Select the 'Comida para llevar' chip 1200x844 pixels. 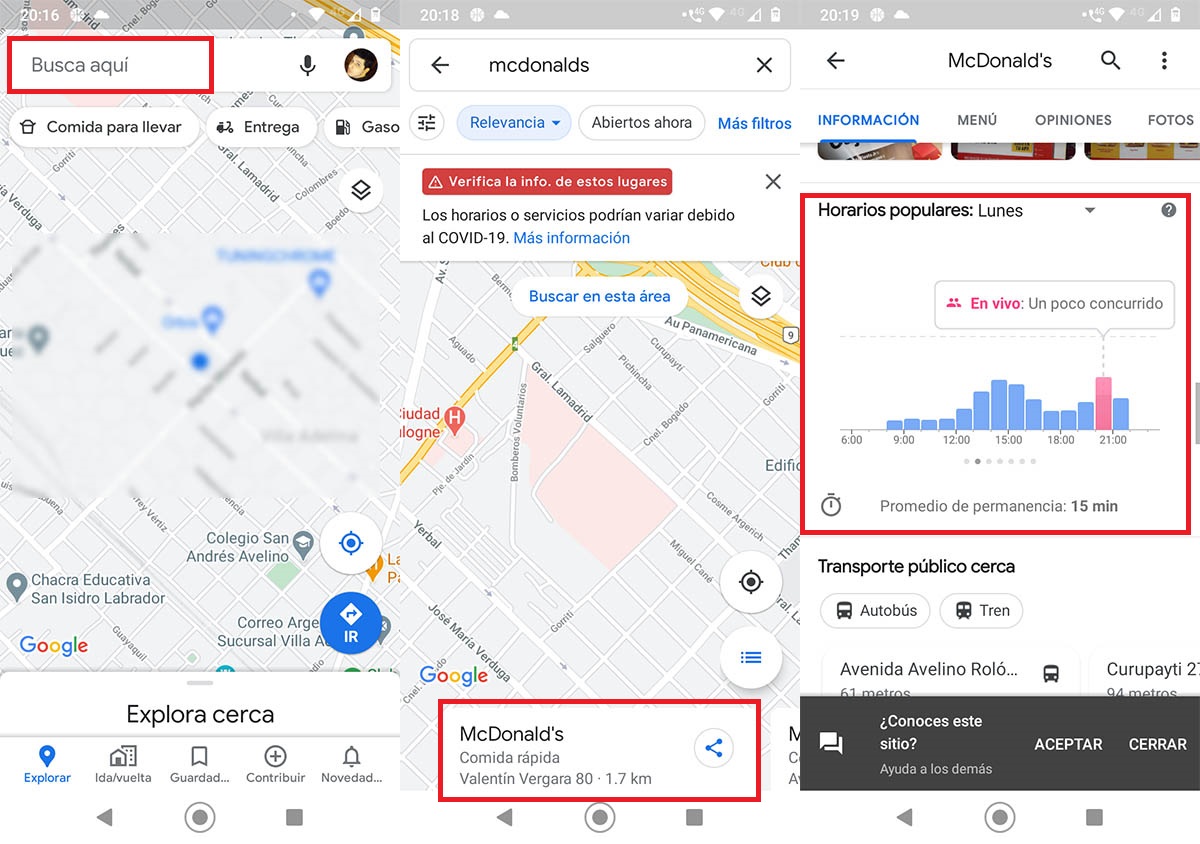tap(102, 127)
